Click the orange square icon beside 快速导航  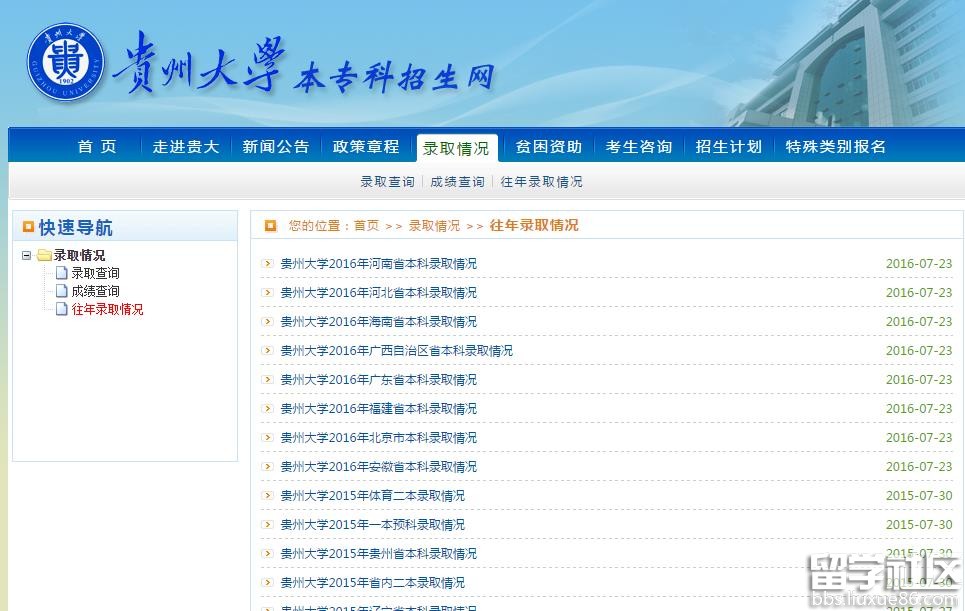28,227
